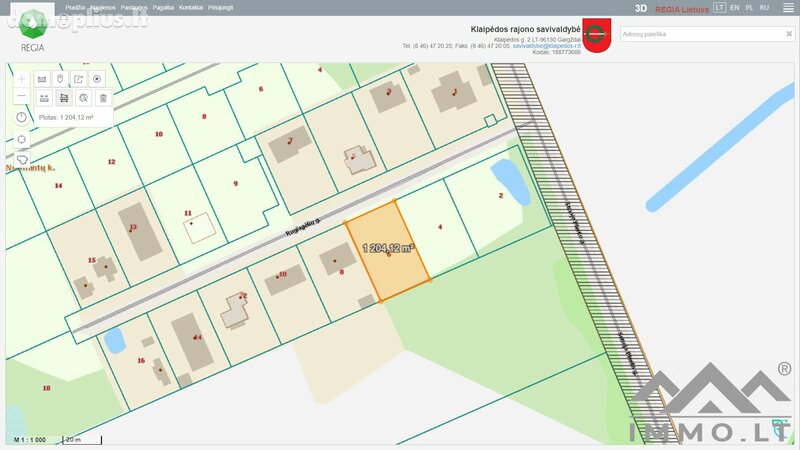
Task: Click the REGIA logo
Action: pyautogui.click(x=33, y=31)
